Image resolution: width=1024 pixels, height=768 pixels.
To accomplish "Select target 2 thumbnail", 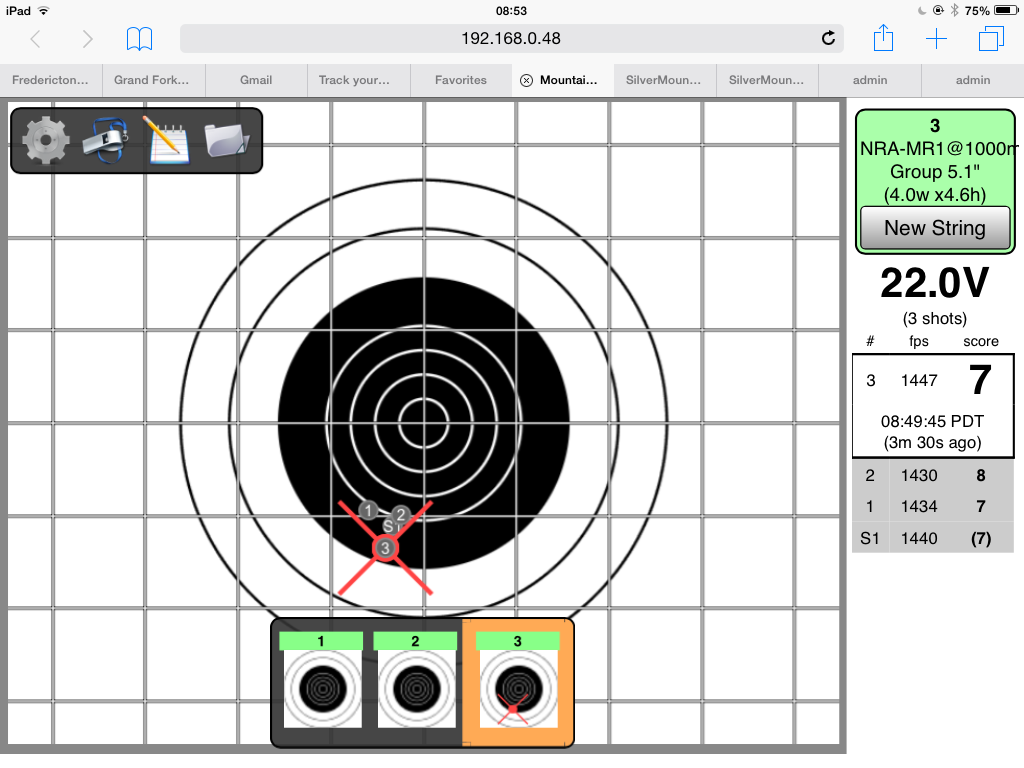I will click(415, 682).
